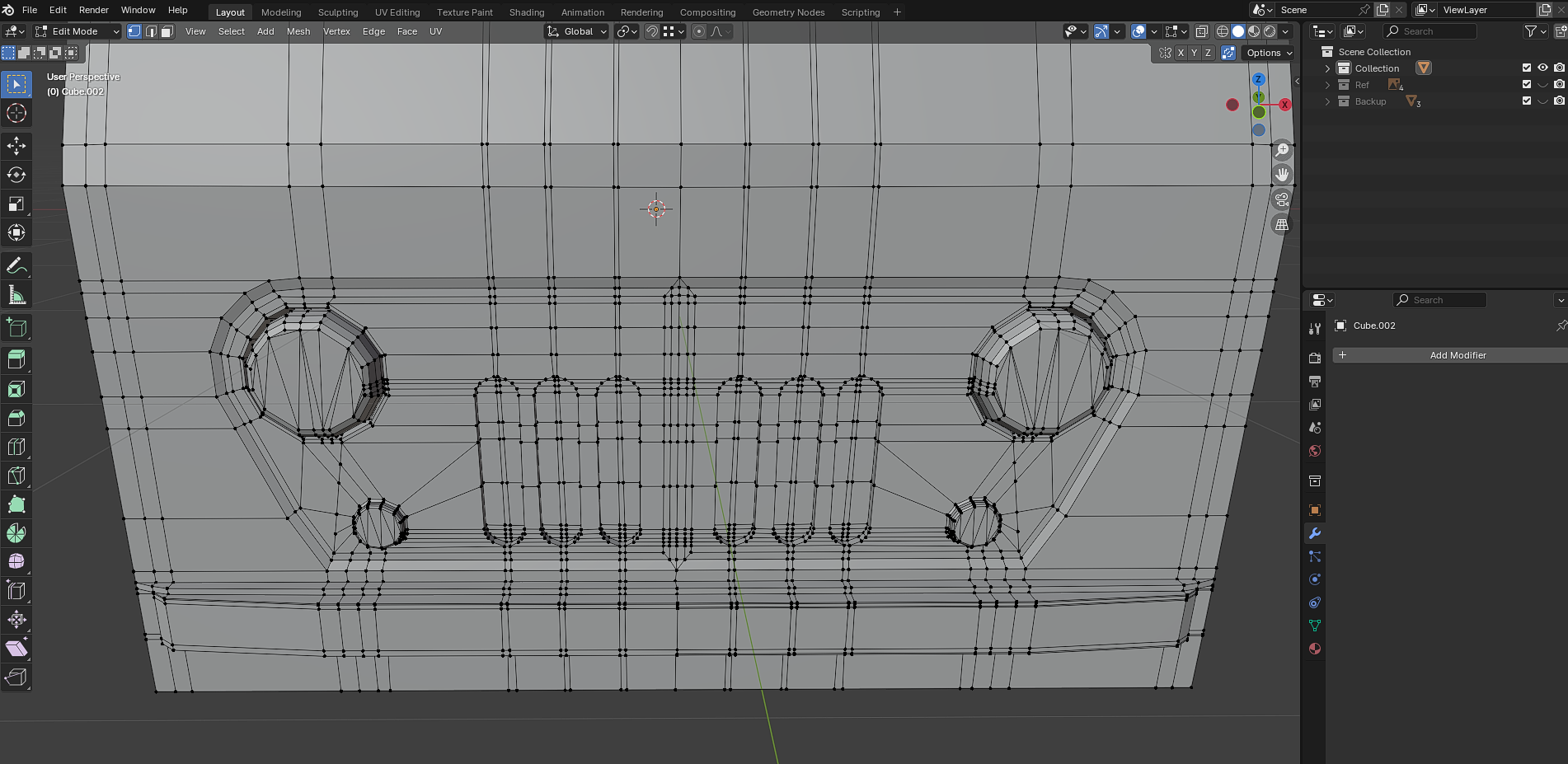
Task: Expand the Ref collection
Action: [x=1327, y=85]
